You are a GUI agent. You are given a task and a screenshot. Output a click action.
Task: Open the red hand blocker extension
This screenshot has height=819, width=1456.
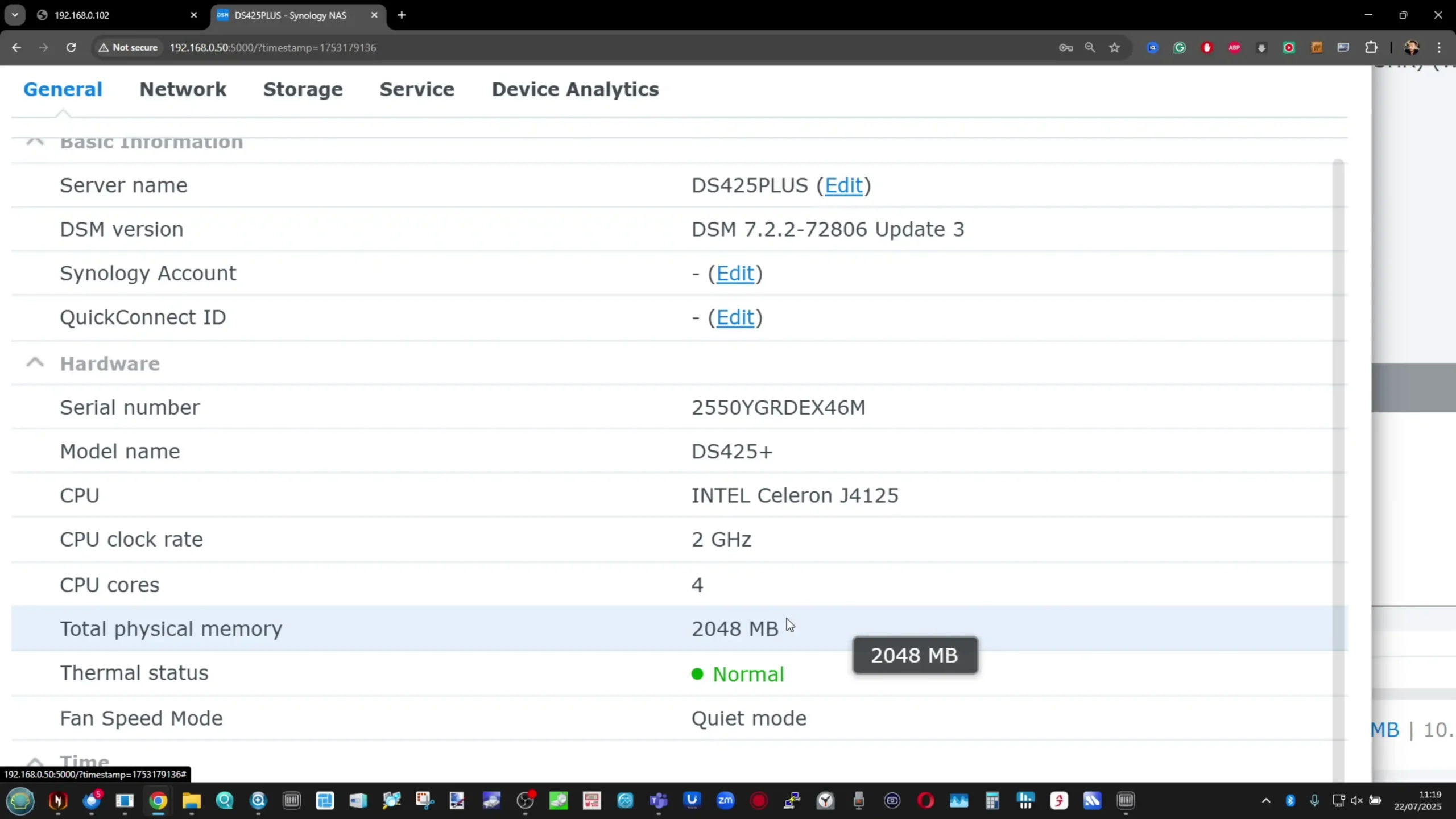point(1207,48)
